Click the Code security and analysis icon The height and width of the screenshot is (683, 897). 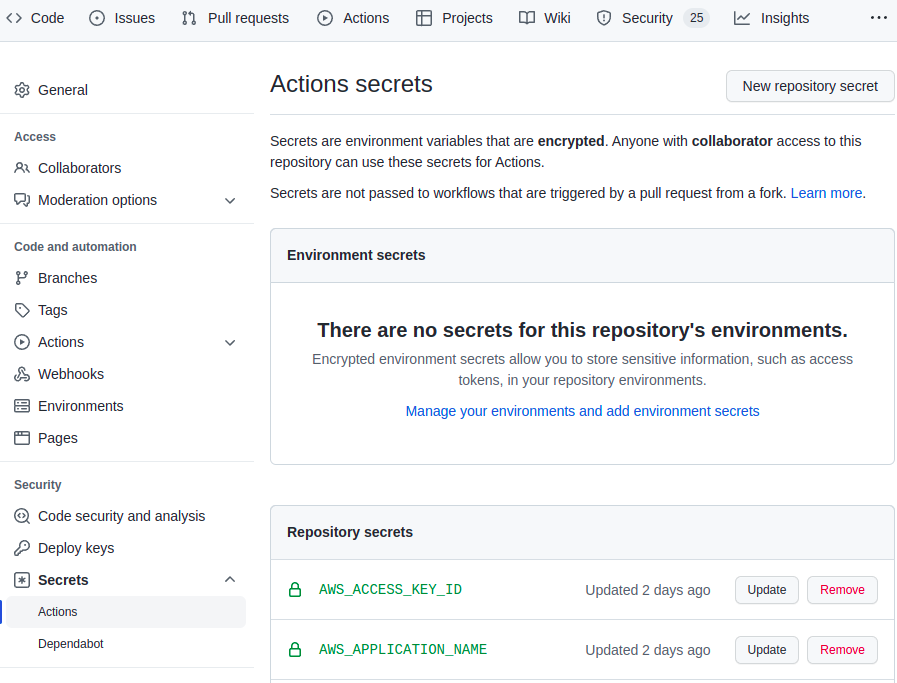pos(22,516)
